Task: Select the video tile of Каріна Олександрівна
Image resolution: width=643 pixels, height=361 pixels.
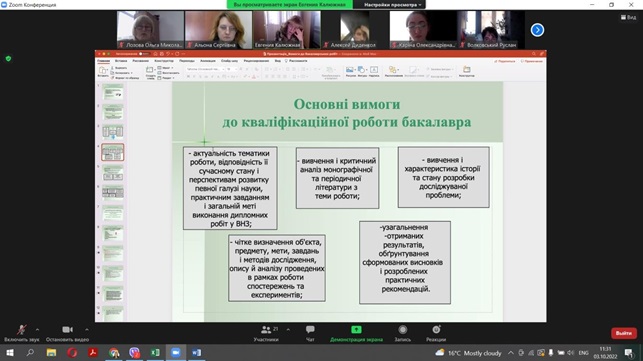Action: click(423, 30)
